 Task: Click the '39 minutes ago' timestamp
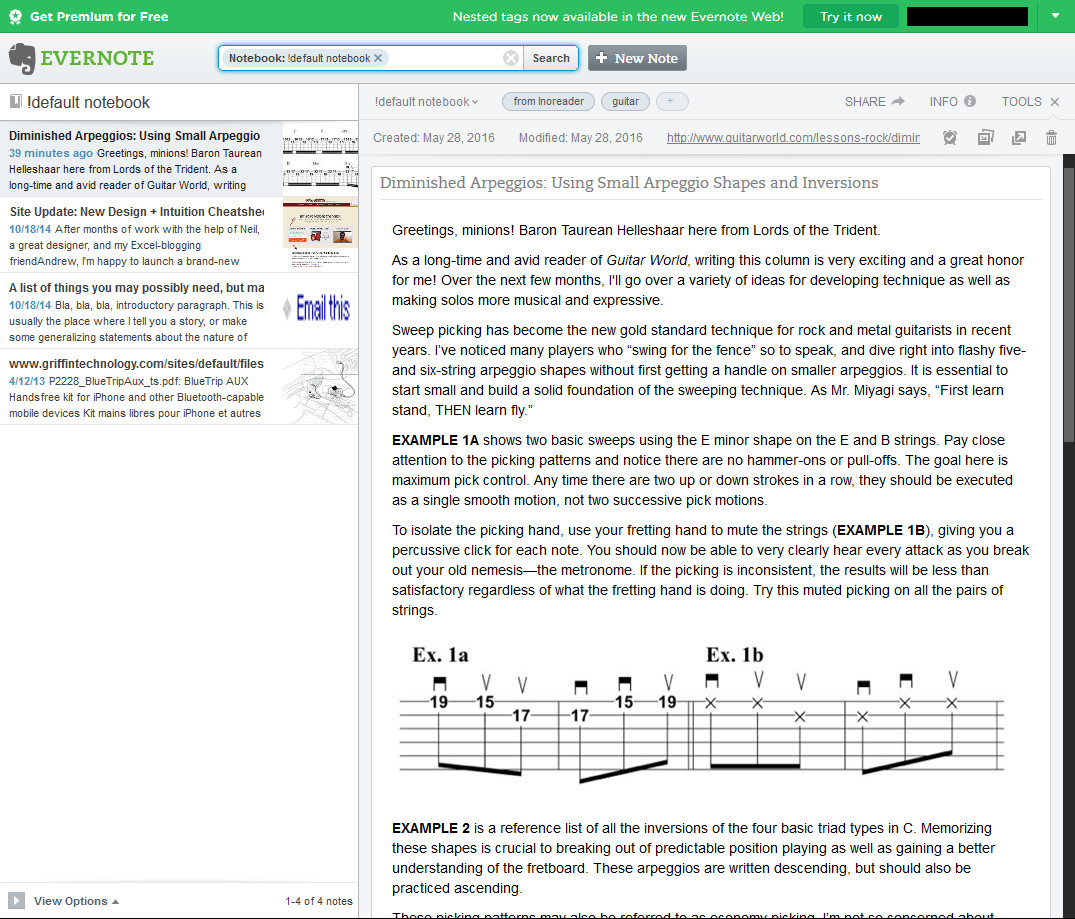[x=51, y=153]
